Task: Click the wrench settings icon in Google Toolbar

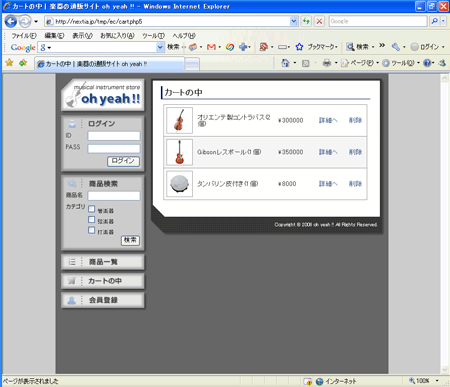Action: tap(396, 47)
